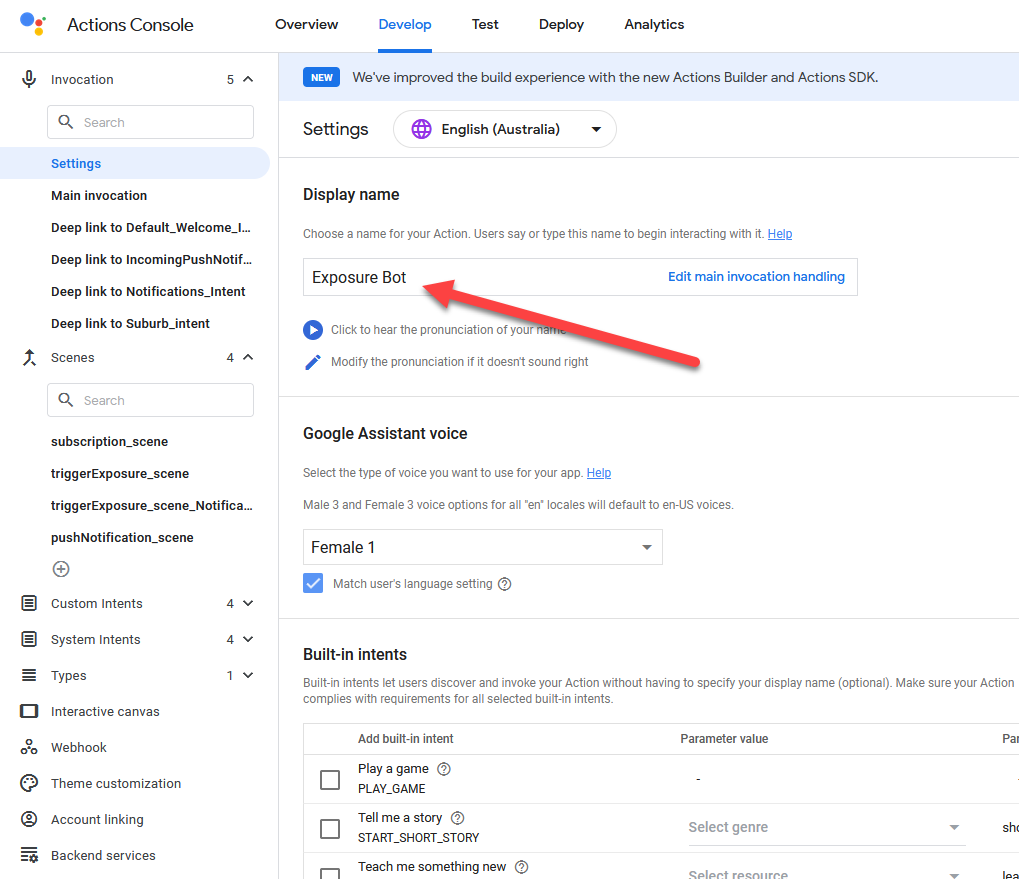Open the Female 1 voice dropdown

click(x=482, y=548)
